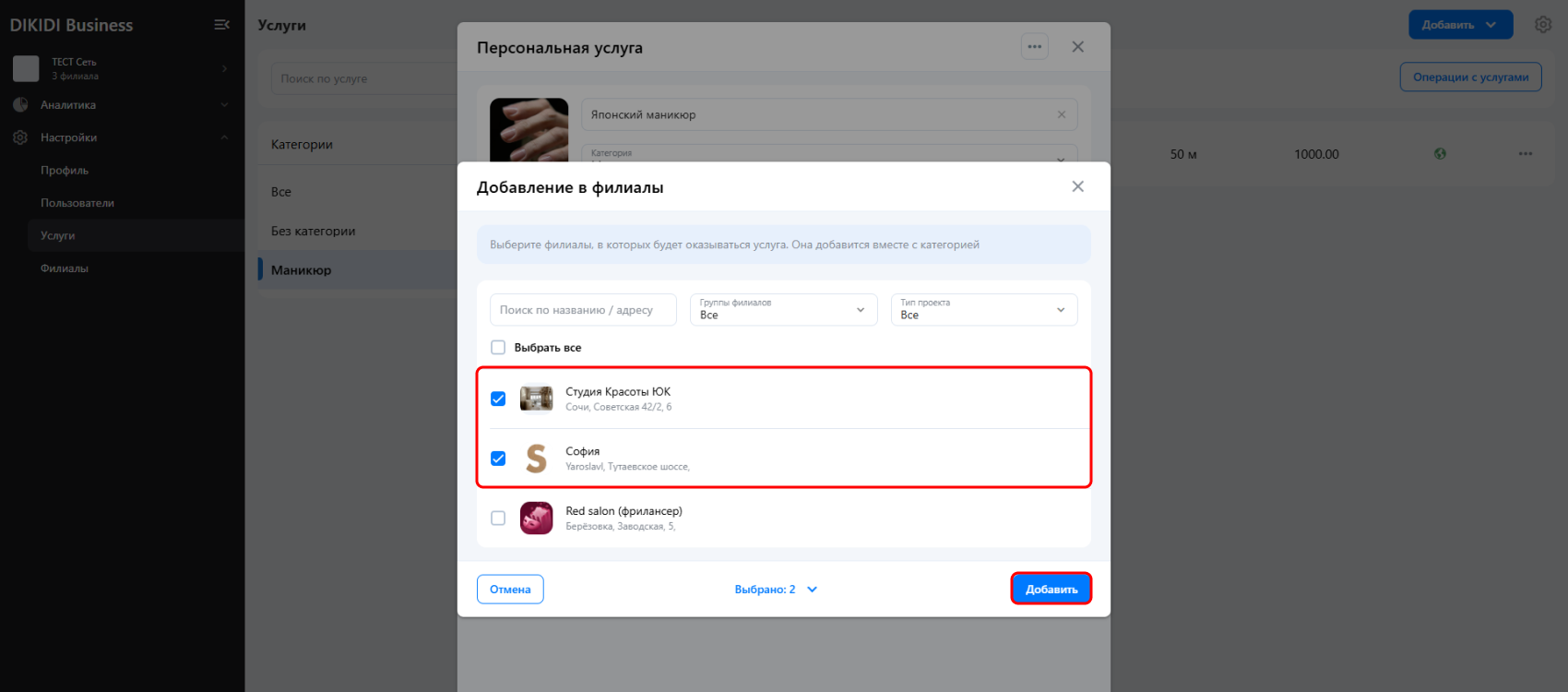This screenshot has width=1568, height=692.
Task: Click the Analytics pie chart icon
Action: [20, 105]
